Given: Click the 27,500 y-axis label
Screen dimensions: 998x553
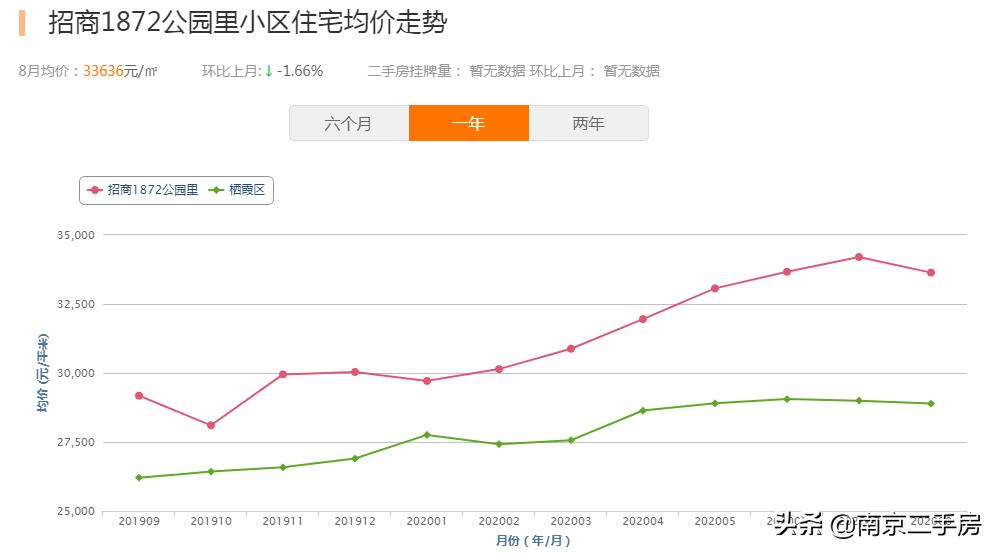Looking at the screenshot, I should [x=76, y=442].
